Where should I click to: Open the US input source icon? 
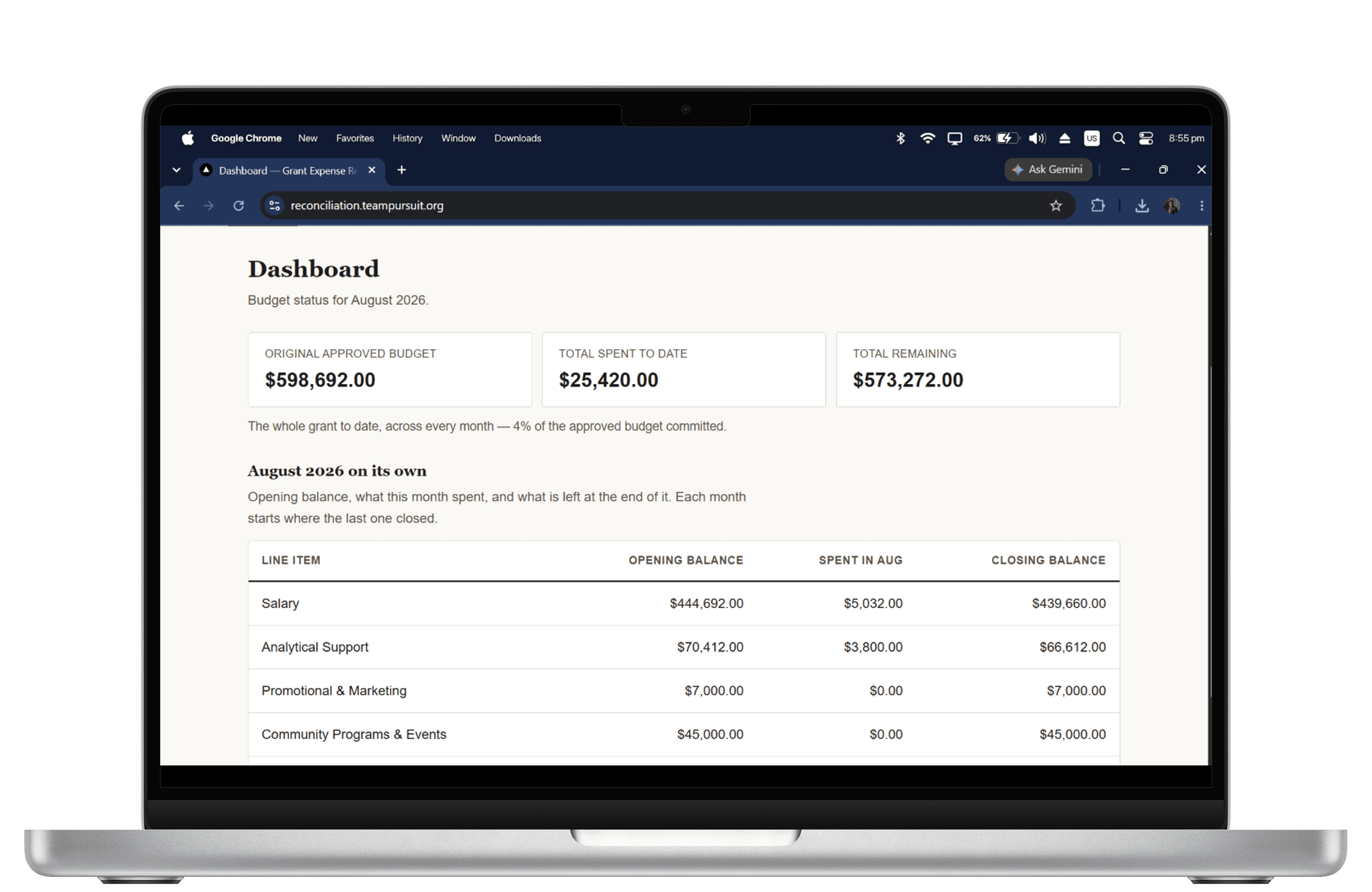(1091, 138)
